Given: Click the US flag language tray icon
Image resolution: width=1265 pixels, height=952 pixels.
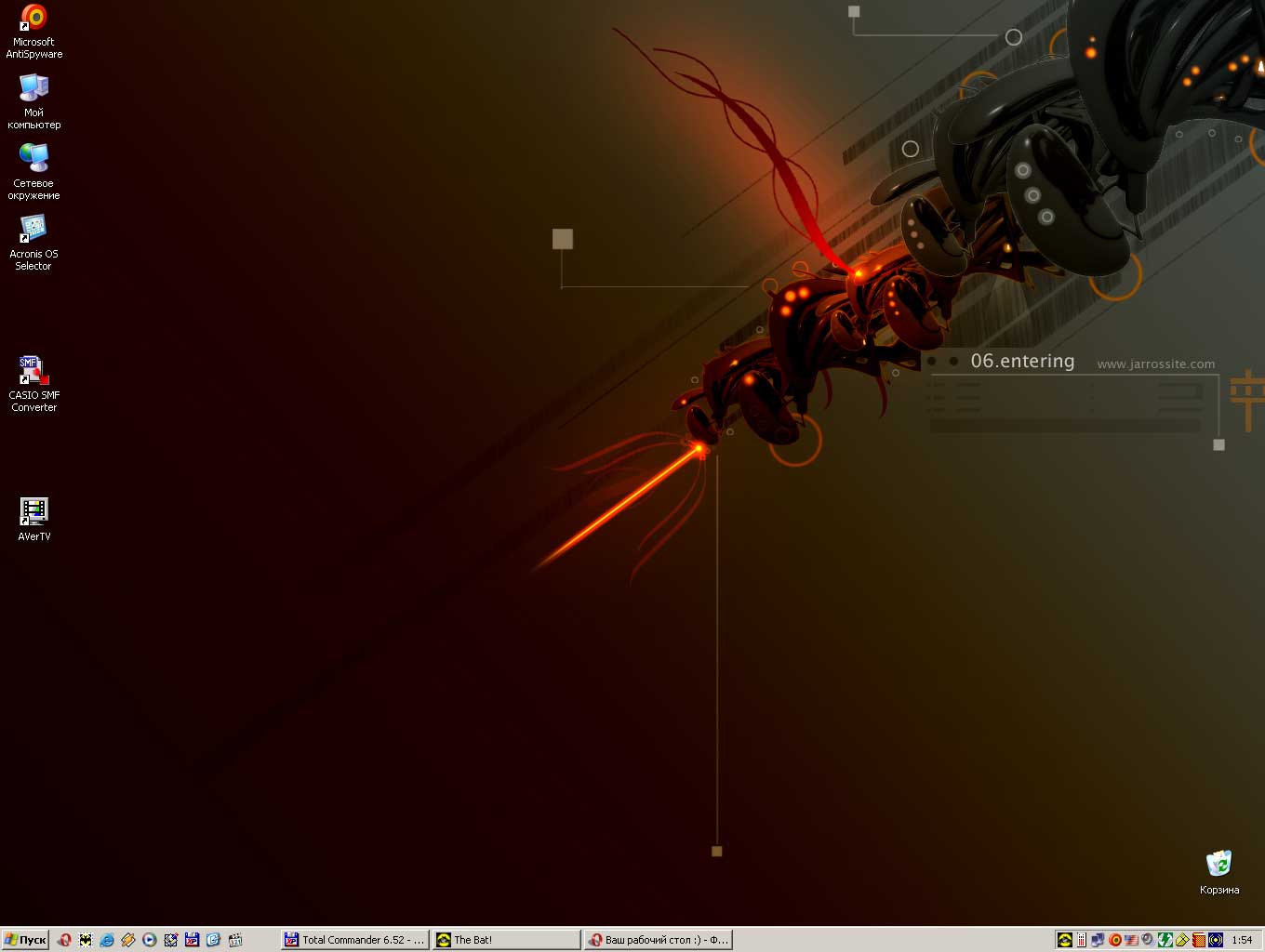Looking at the screenshot, I should [1131, 940].
